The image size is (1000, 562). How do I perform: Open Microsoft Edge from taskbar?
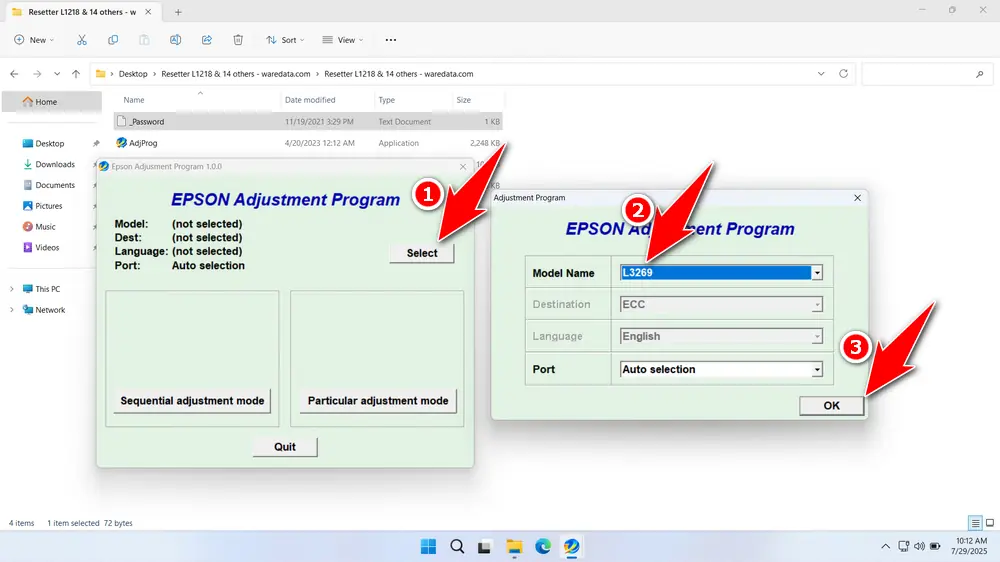coord(543,547)
